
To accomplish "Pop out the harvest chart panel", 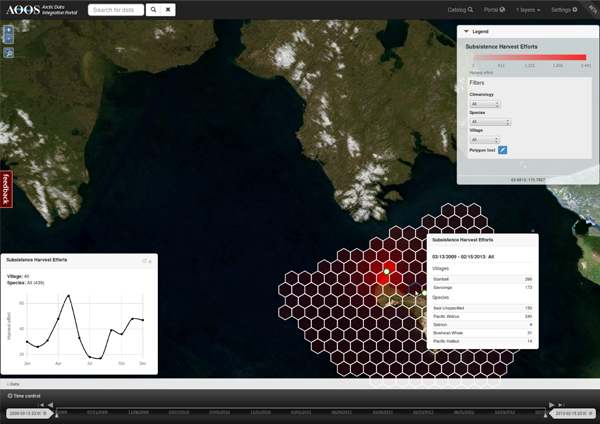I will 144,261.
